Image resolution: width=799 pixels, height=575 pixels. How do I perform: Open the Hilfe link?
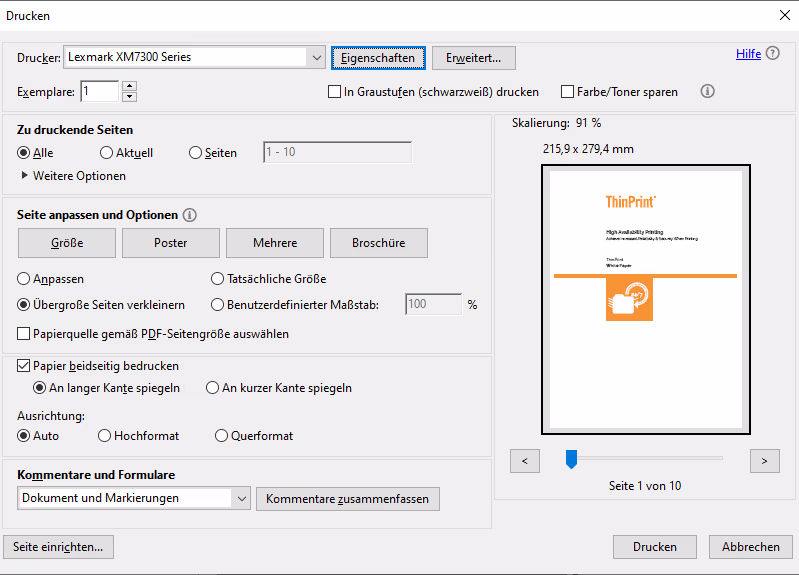(748, 54)
